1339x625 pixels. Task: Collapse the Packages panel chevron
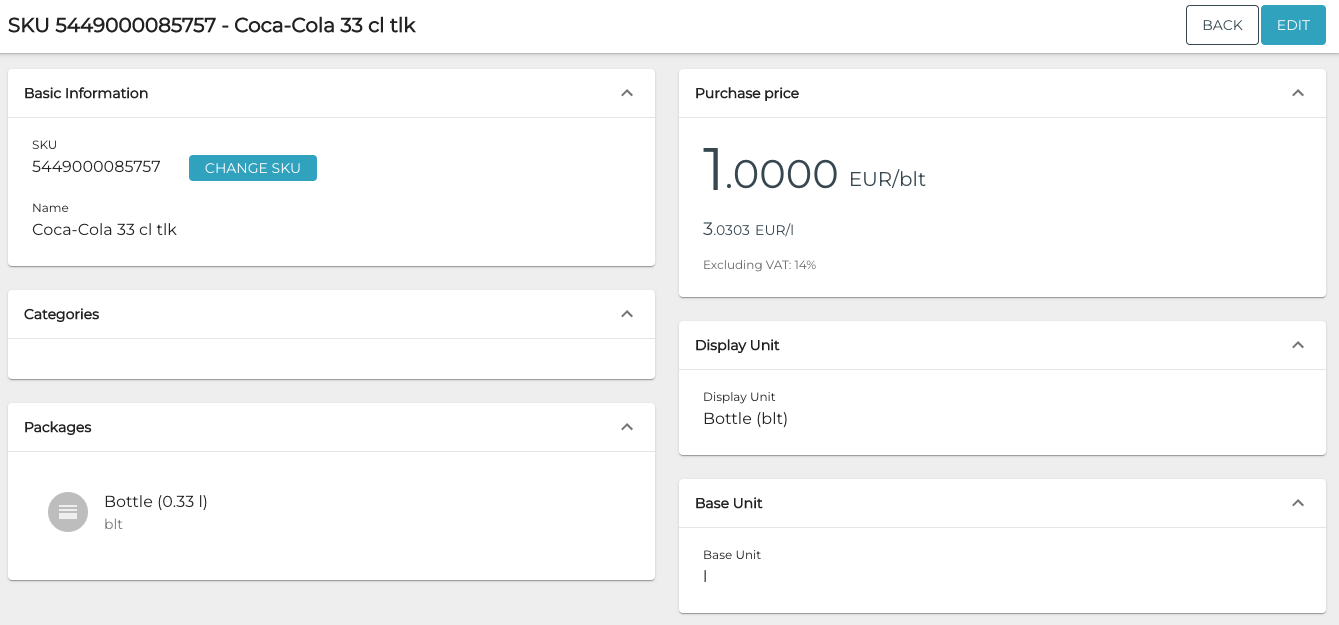[627, 427]
